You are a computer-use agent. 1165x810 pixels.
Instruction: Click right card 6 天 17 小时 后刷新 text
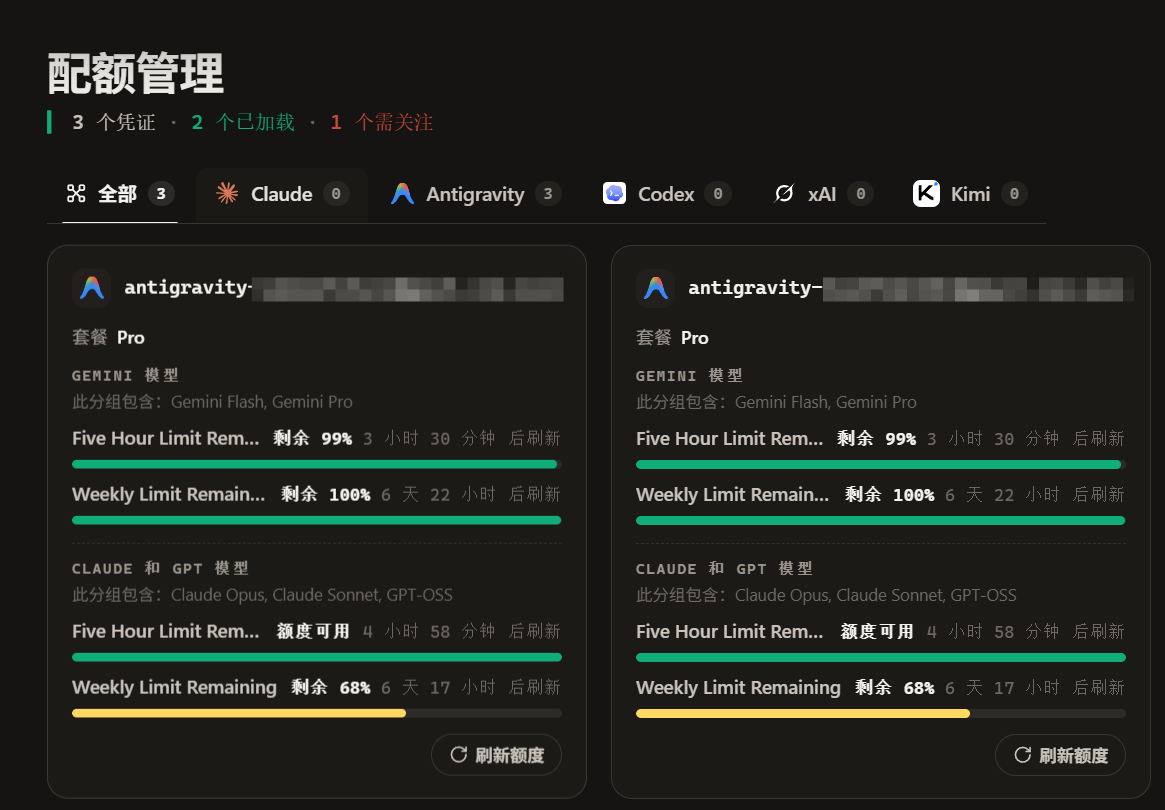coord(1034,688)
